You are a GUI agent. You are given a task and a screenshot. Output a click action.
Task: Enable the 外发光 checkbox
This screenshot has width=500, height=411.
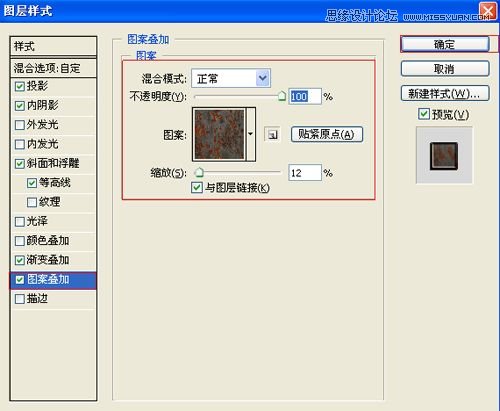click(20, 125)
